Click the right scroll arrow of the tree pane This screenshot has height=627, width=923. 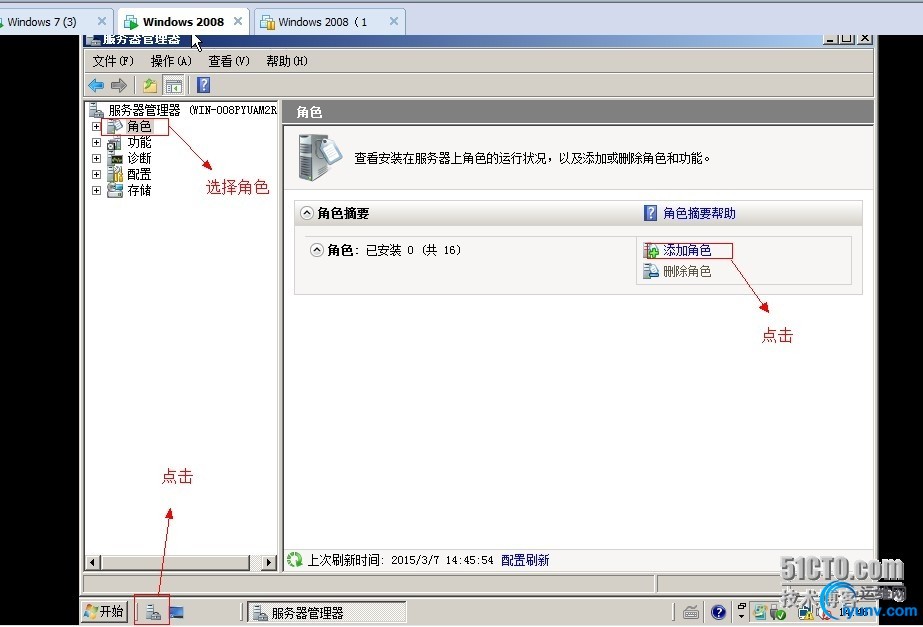[x=269, y=562]
